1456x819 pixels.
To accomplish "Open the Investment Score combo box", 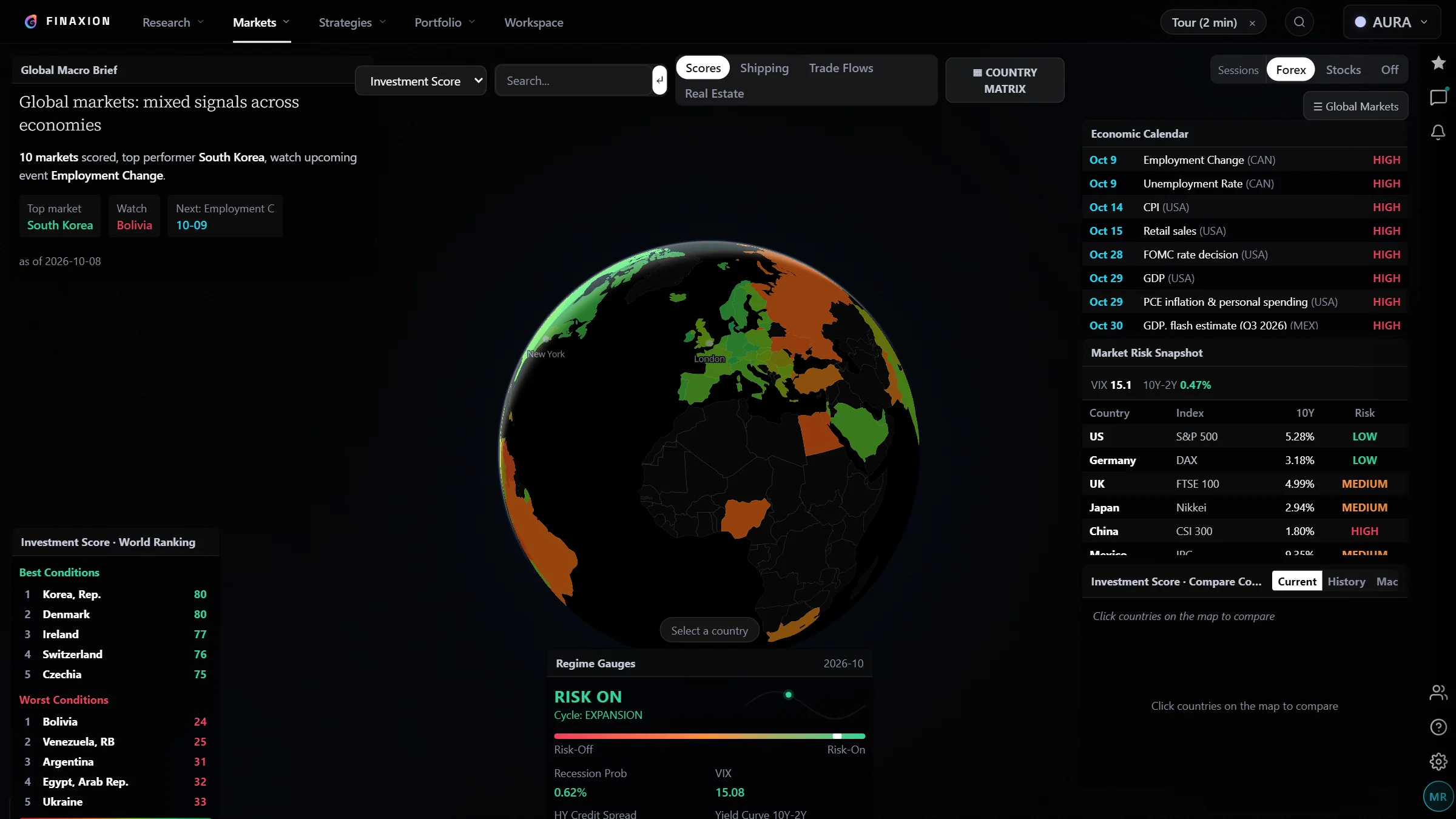I will point(420,81).
